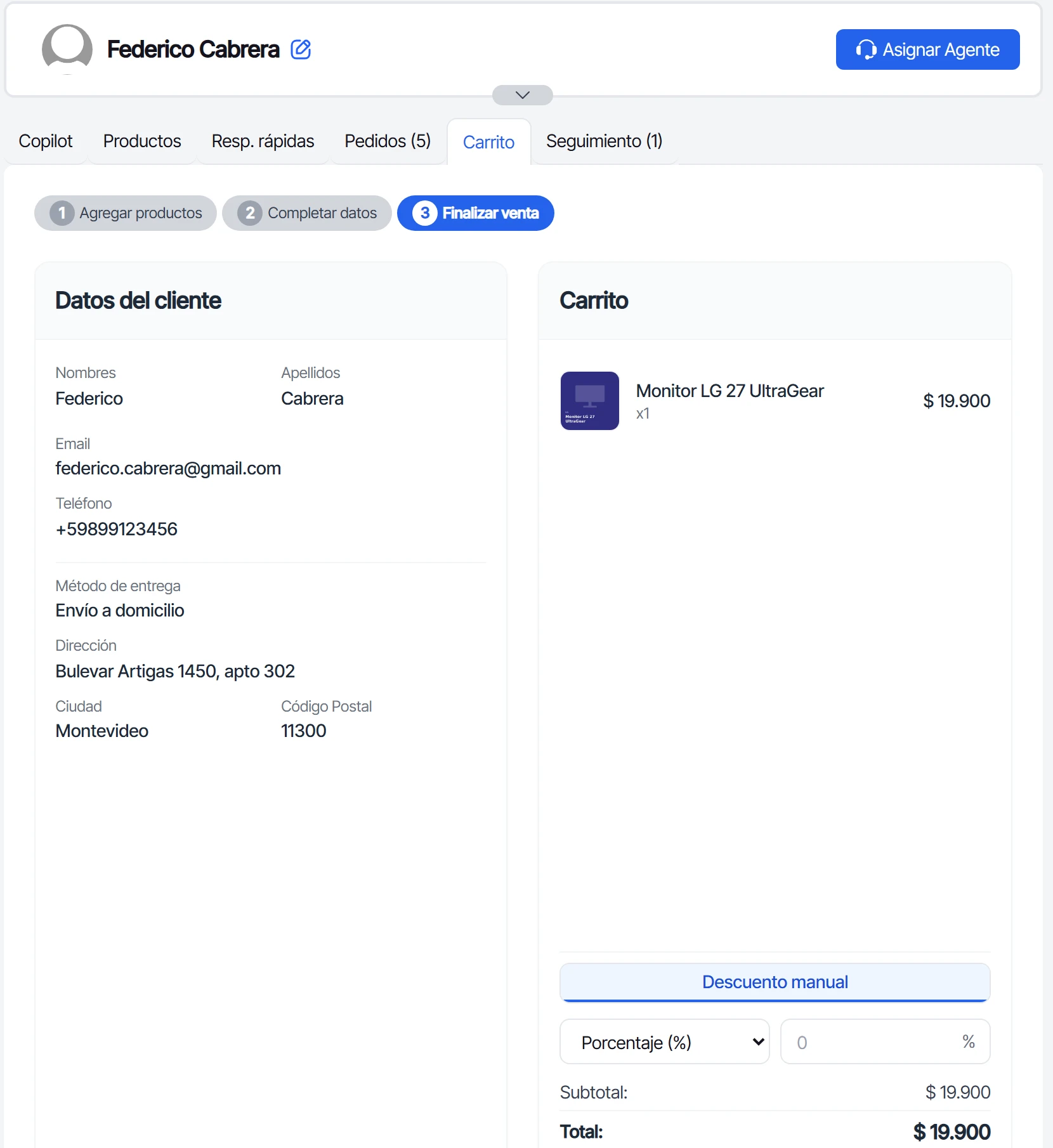This screenshot has width=1053, height=1148.
Task: Click the product price $ 19.900 in cart row
Action: [x=957, y=401]
